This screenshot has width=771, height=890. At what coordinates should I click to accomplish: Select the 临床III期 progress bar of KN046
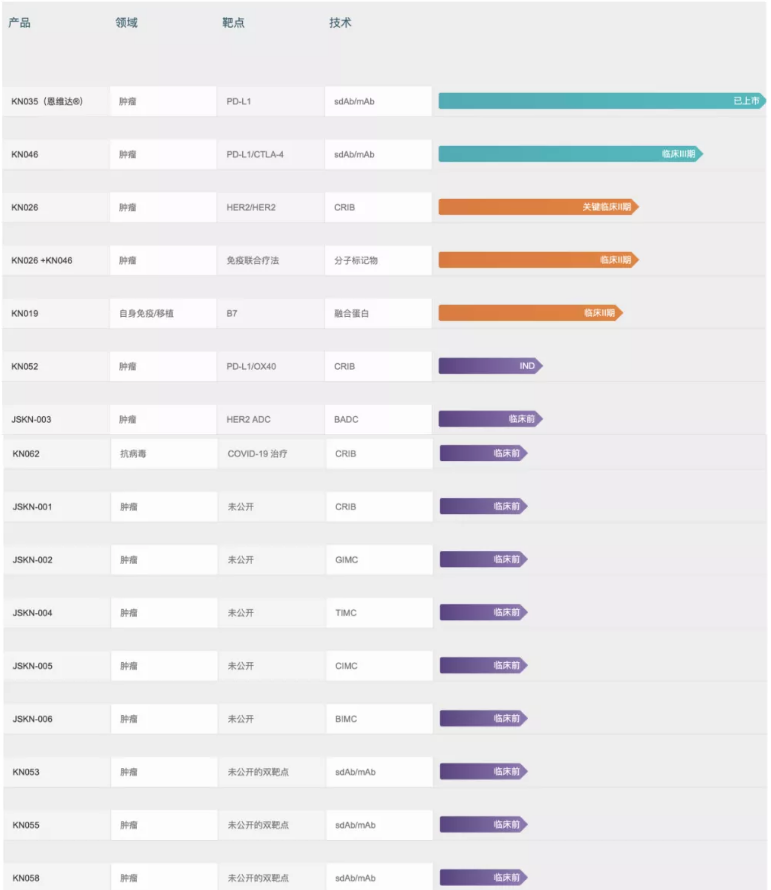click(x=571, y=154)
